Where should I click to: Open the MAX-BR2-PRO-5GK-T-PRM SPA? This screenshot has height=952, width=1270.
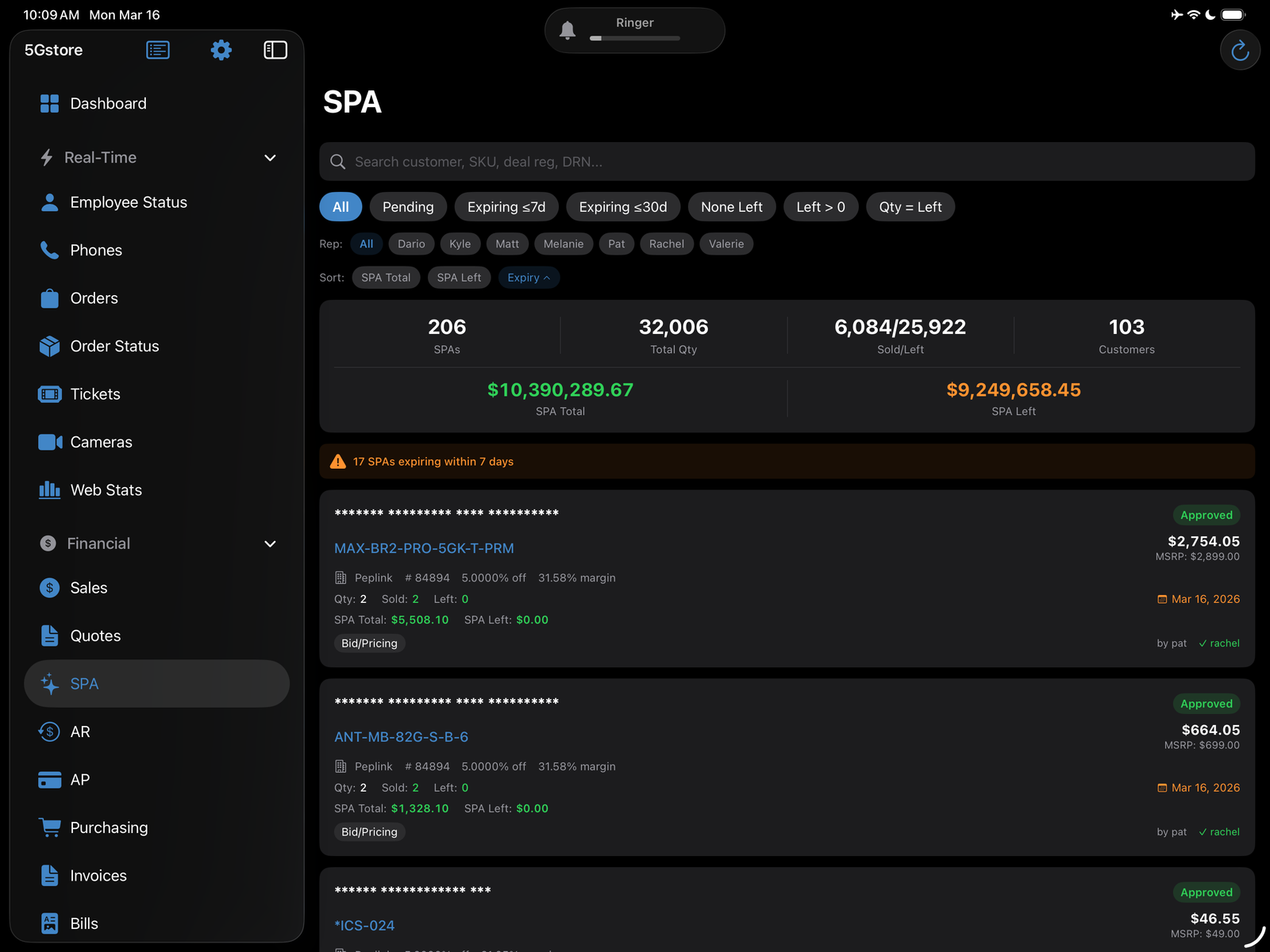click(424, 548)
